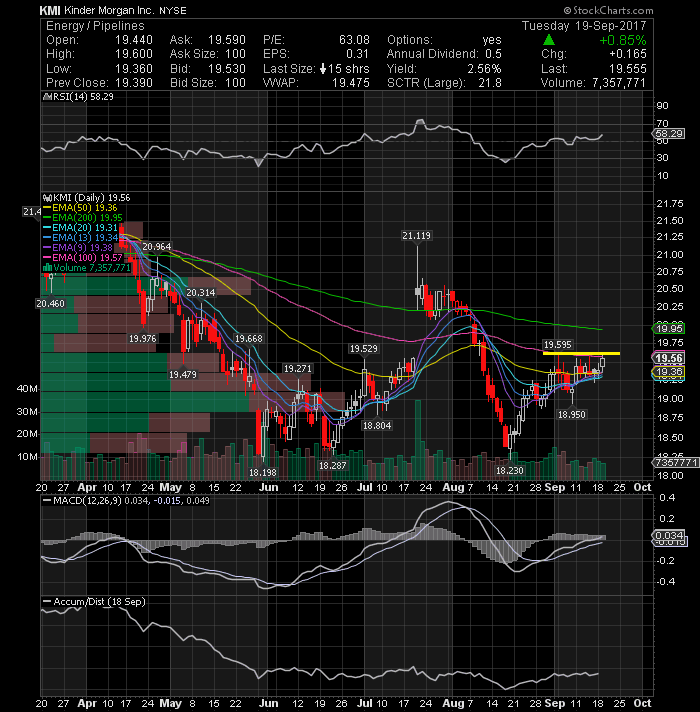Click the Prev Close value 19.390
Viewport: 700px width, 712px height.
(x=133, y=83)
